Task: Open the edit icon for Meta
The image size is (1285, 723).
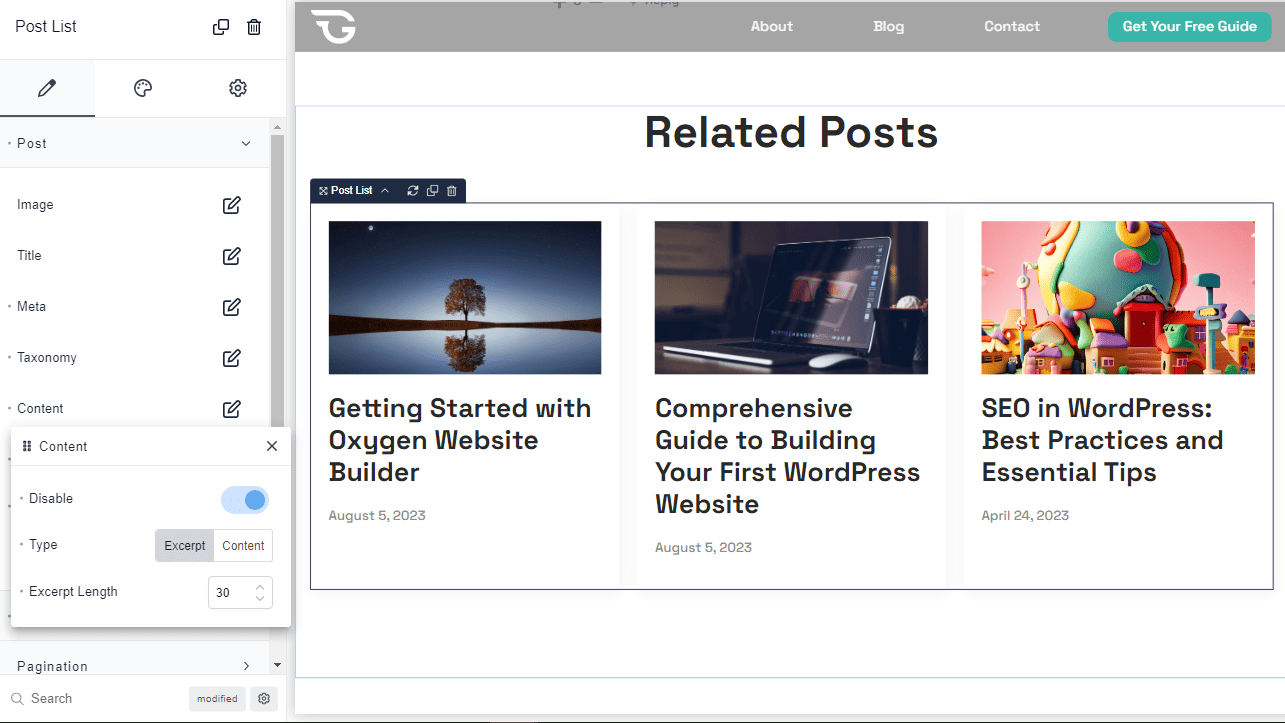Action: (x=231, y=307)
